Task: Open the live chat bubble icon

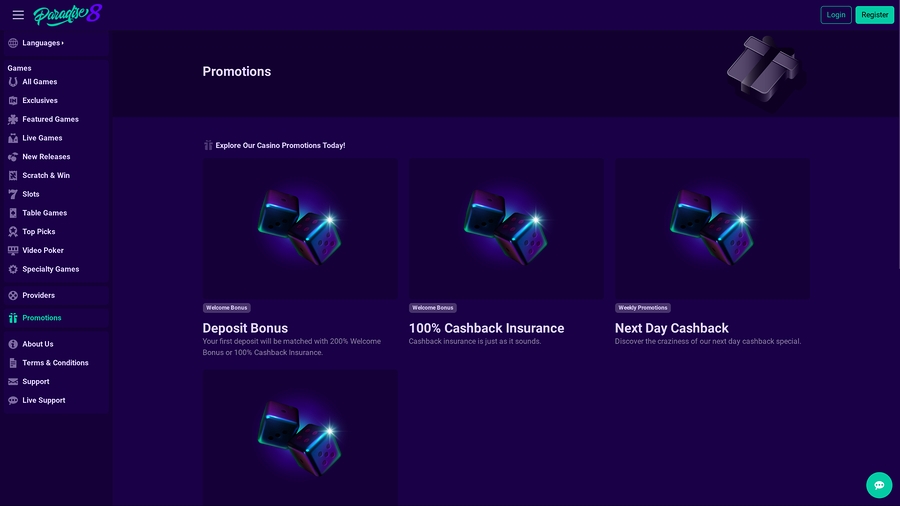Action: point(879,485)
